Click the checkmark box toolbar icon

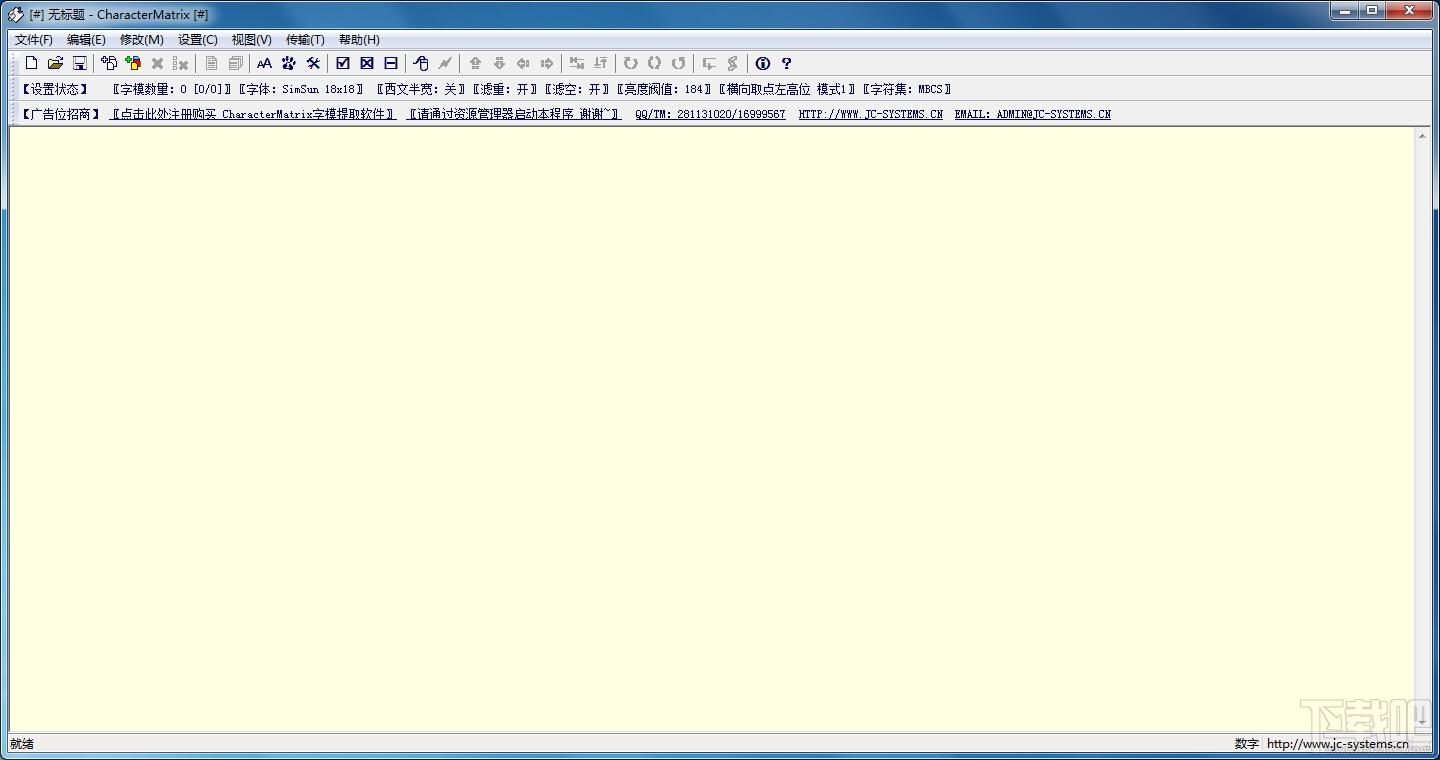coord(343,63)
